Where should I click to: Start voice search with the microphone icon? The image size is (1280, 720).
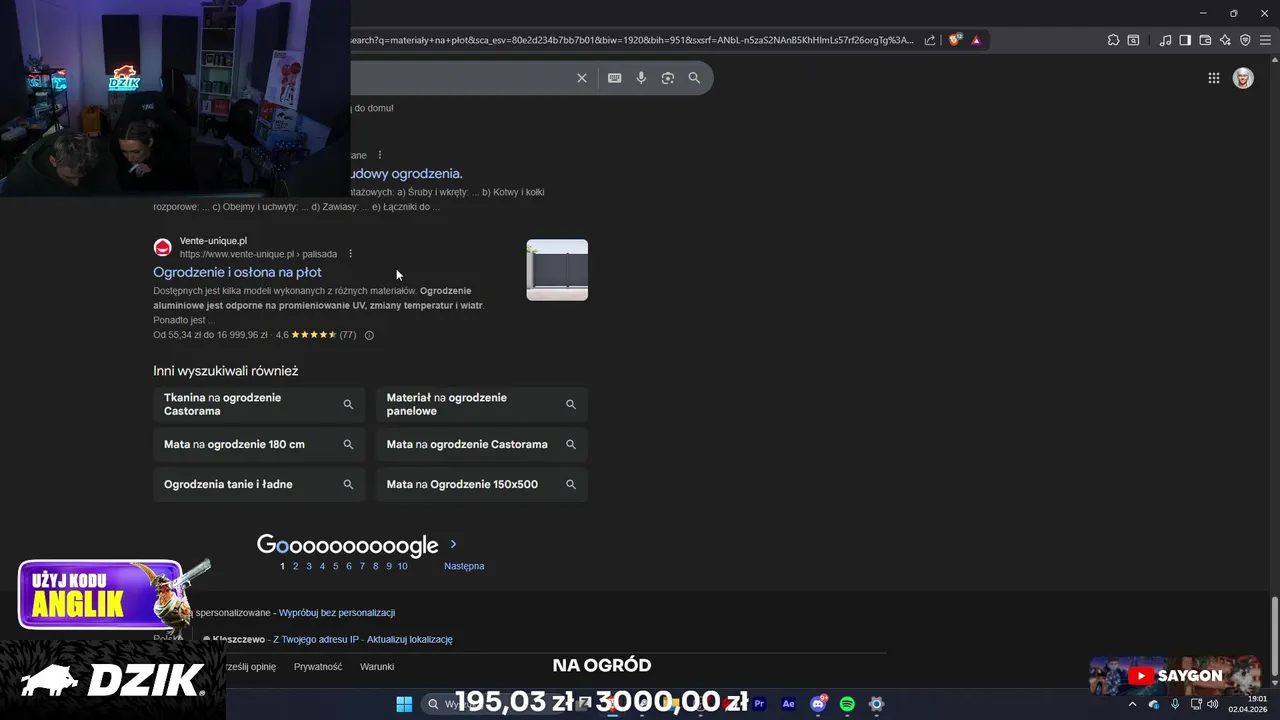(x=641, y=78)
